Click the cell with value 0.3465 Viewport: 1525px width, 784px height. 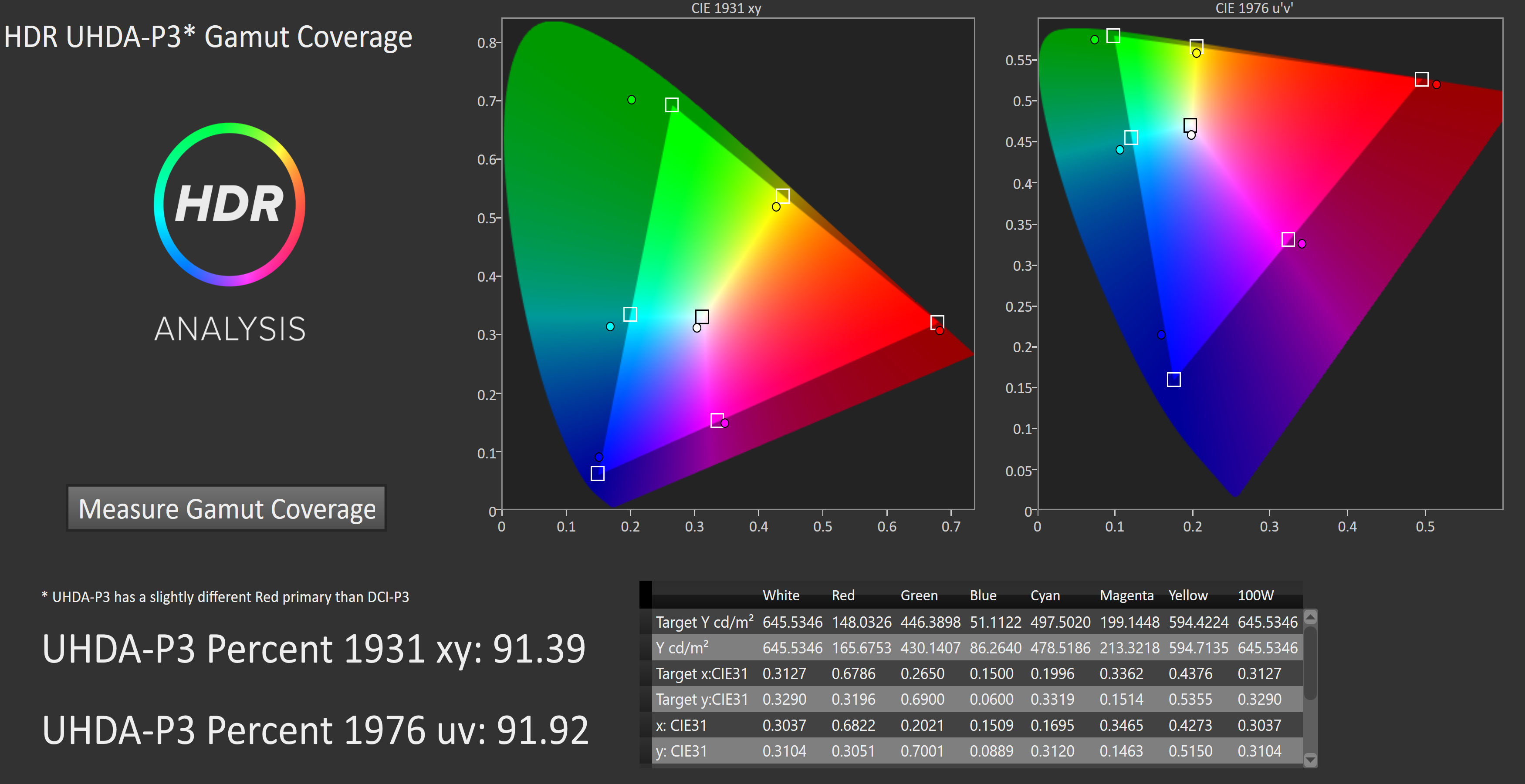(x=1121, y=725)
